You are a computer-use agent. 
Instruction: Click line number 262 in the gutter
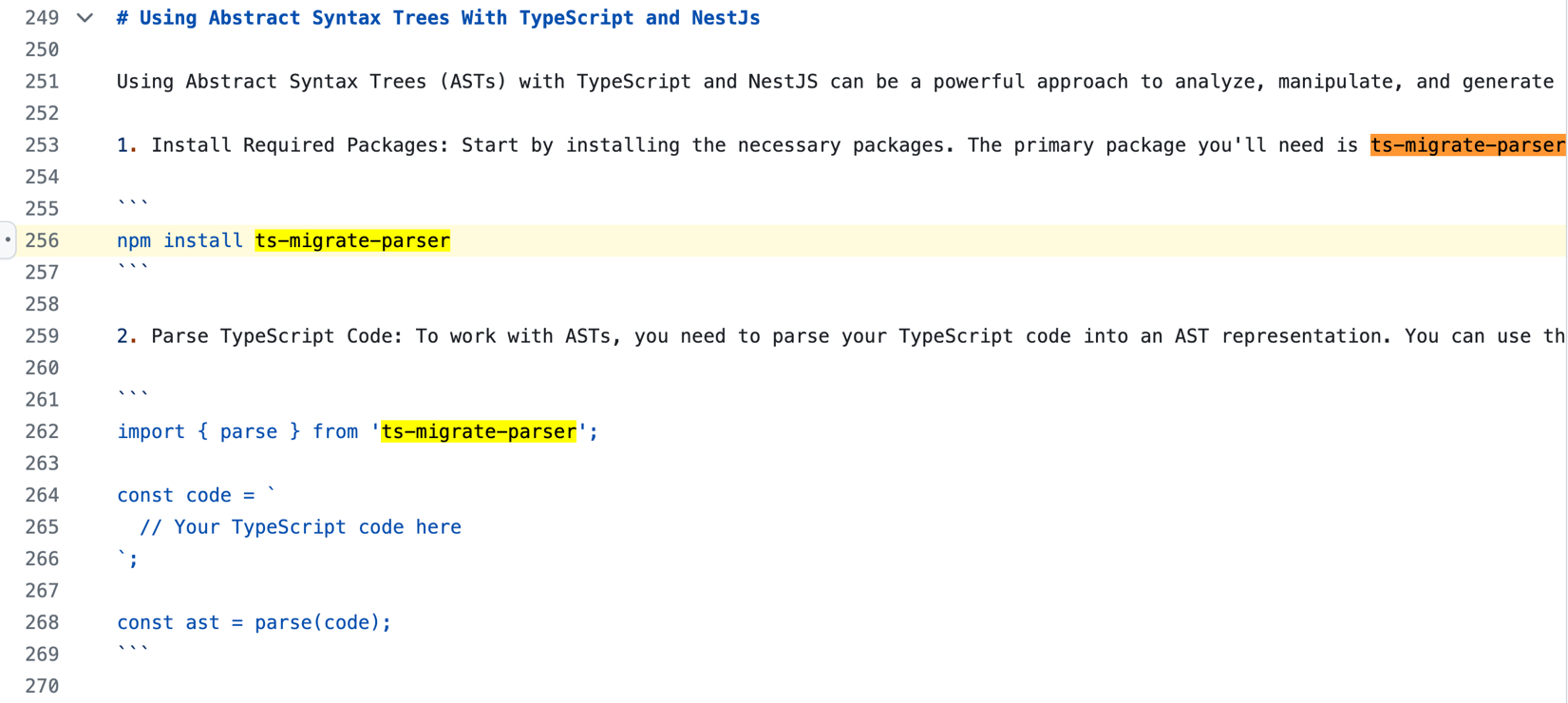42,431
